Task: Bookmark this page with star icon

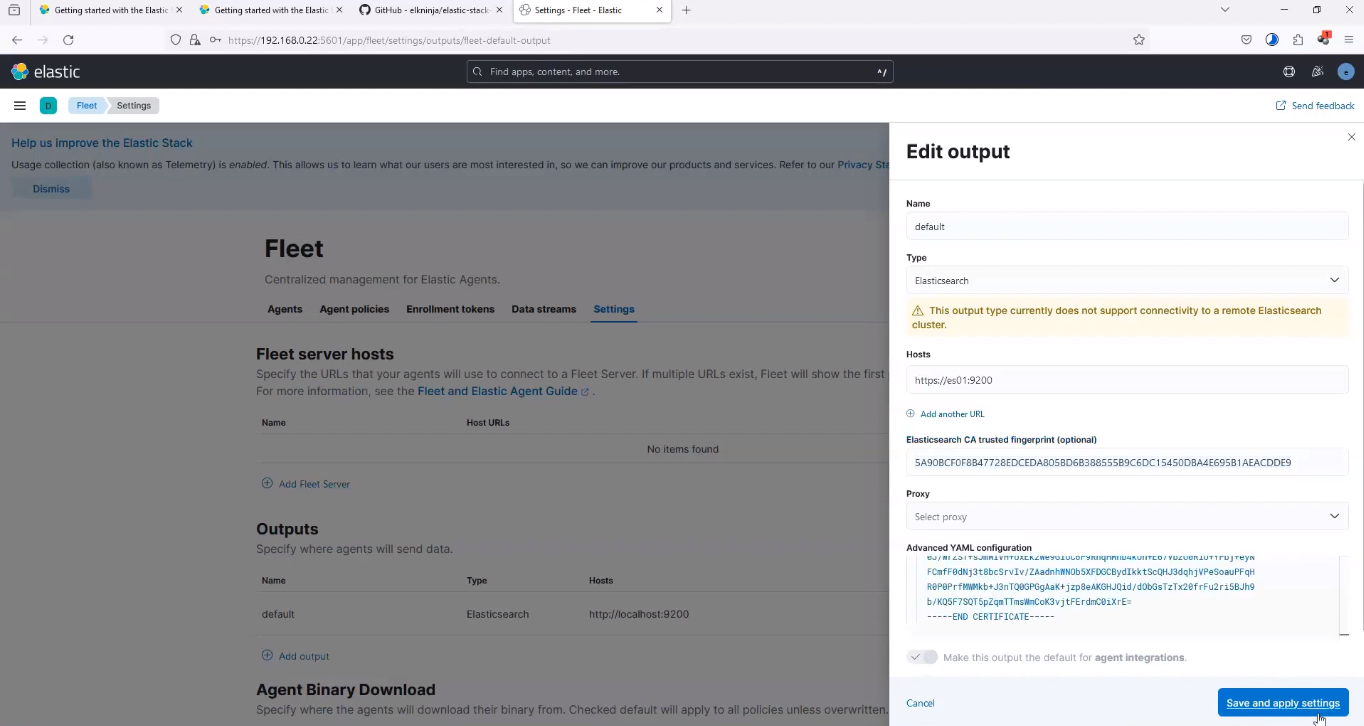Action: coord(1139,40)
